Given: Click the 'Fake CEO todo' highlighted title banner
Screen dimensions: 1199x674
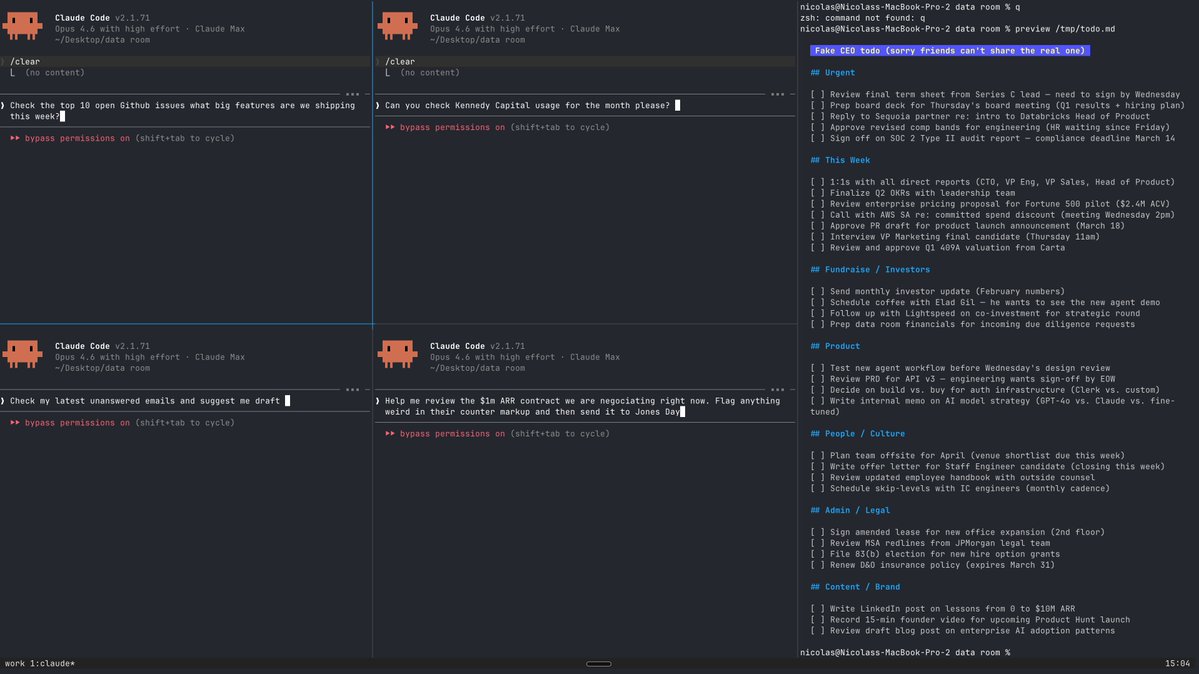Looking at the screenshot, I should [950, 50].
